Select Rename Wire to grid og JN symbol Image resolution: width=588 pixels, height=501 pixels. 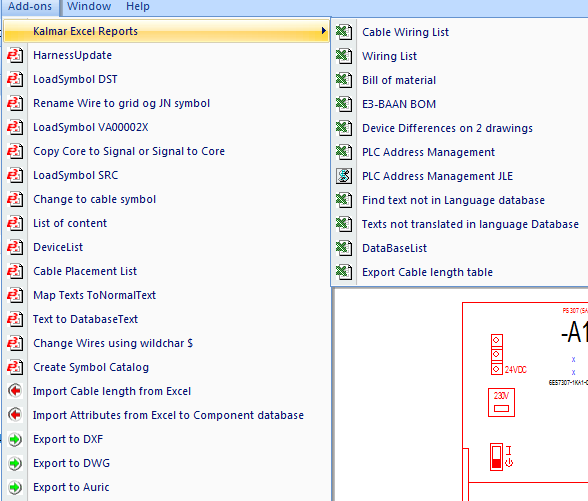166,104
